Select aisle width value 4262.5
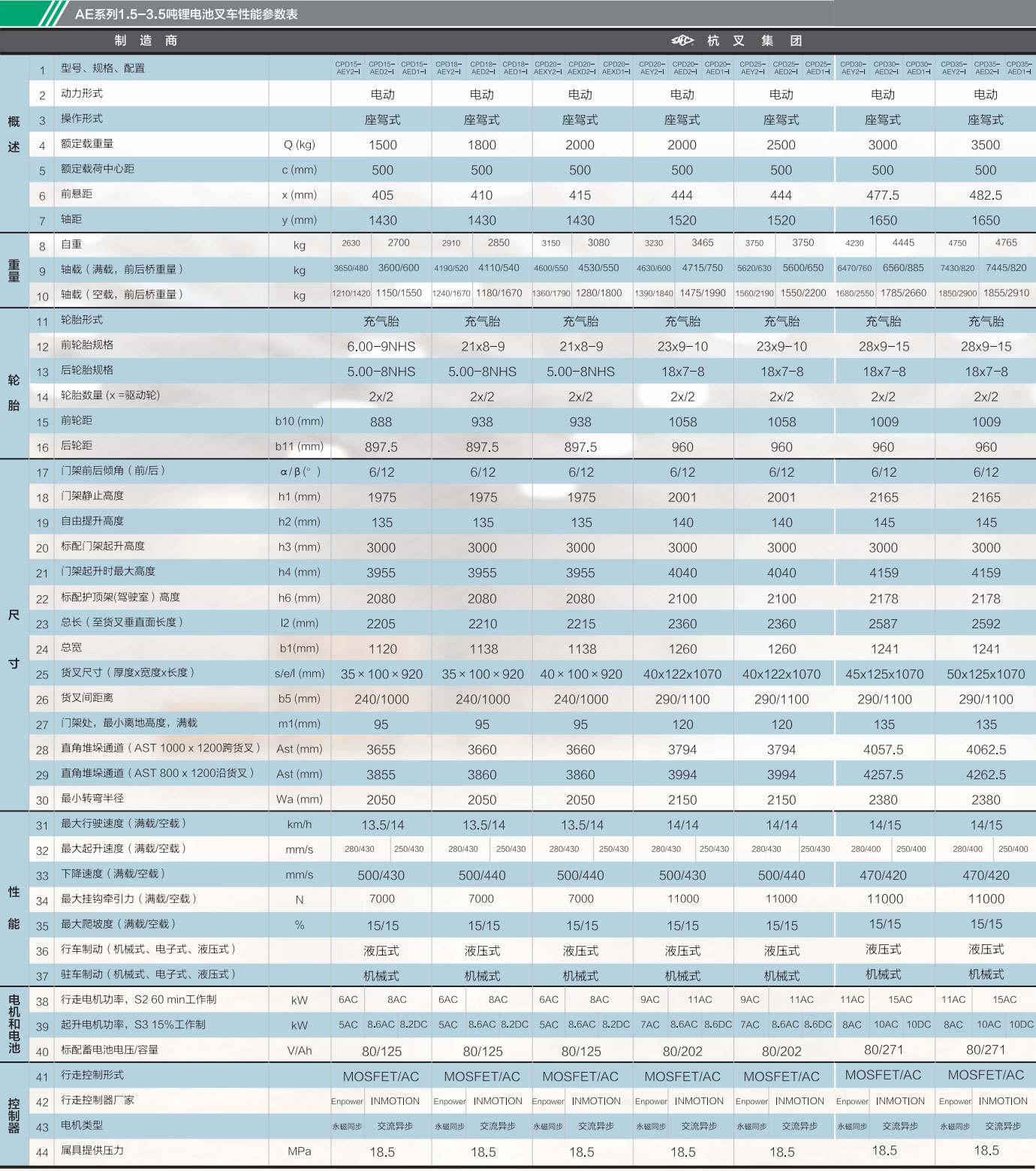1036x1171 pixels. point(986,775)
